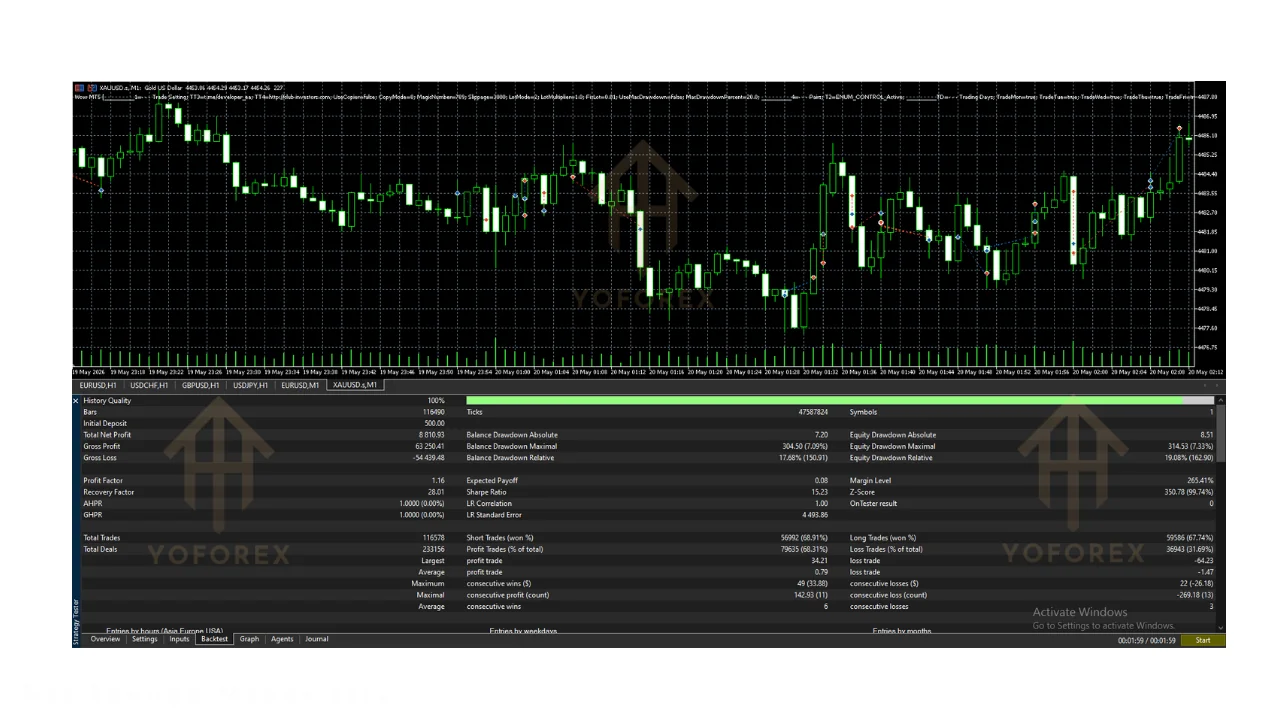Select the Initial Deposit value 500.00
The width and height of the screenshot is (1280, 720).
coord(434,424)
